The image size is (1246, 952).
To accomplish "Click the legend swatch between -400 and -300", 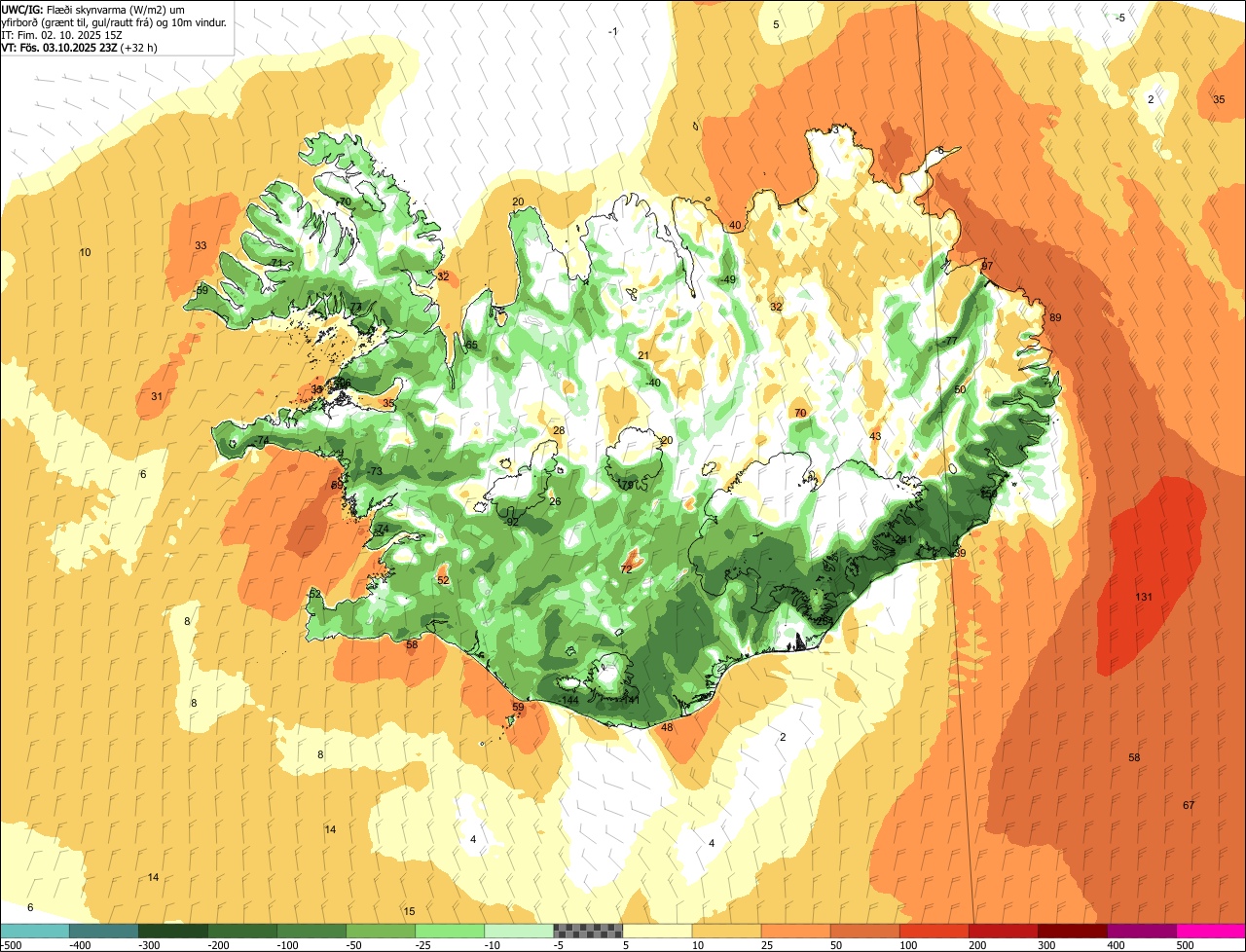I will pos(103,931).
